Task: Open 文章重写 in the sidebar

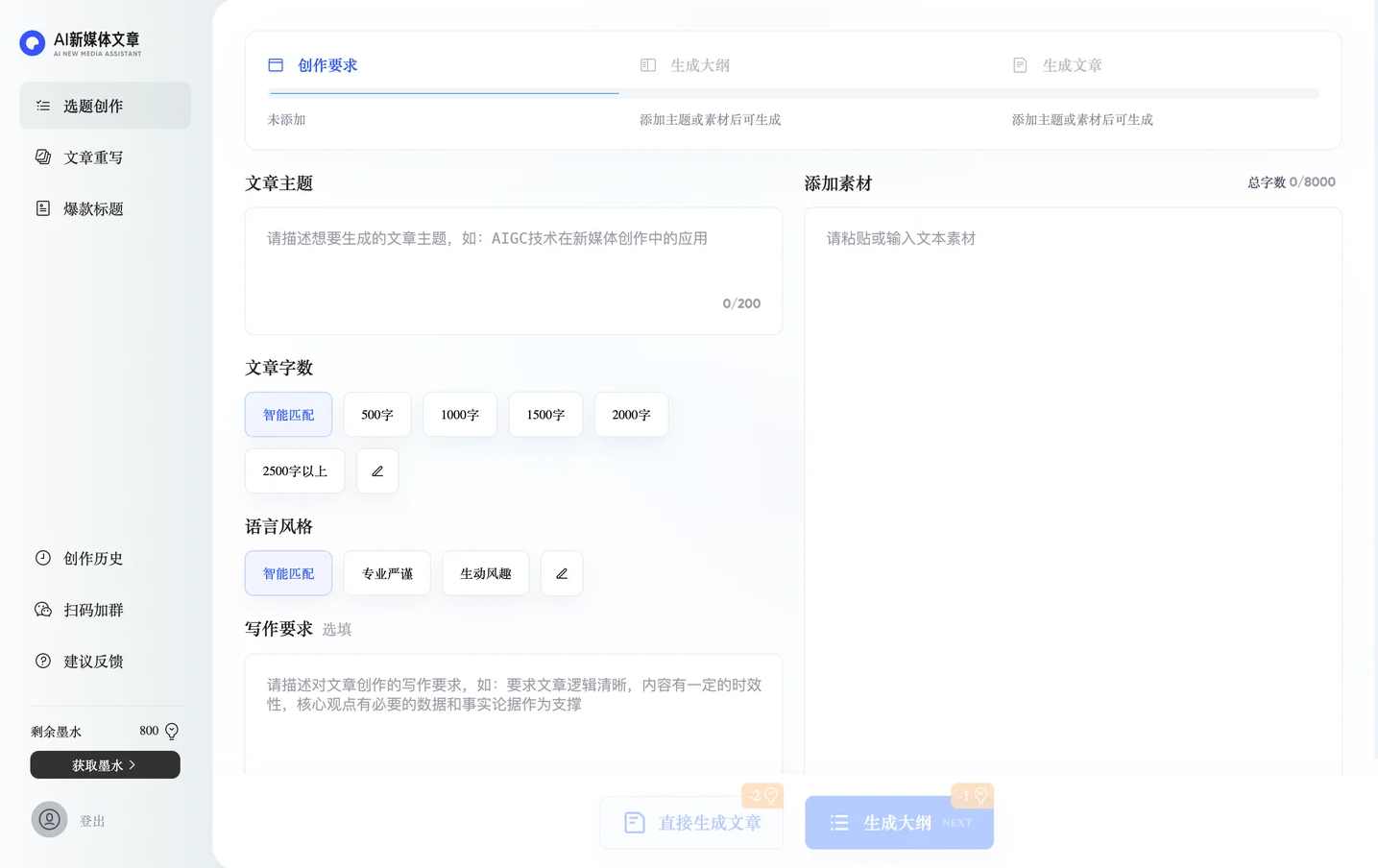Action: (x=93, y=157)
